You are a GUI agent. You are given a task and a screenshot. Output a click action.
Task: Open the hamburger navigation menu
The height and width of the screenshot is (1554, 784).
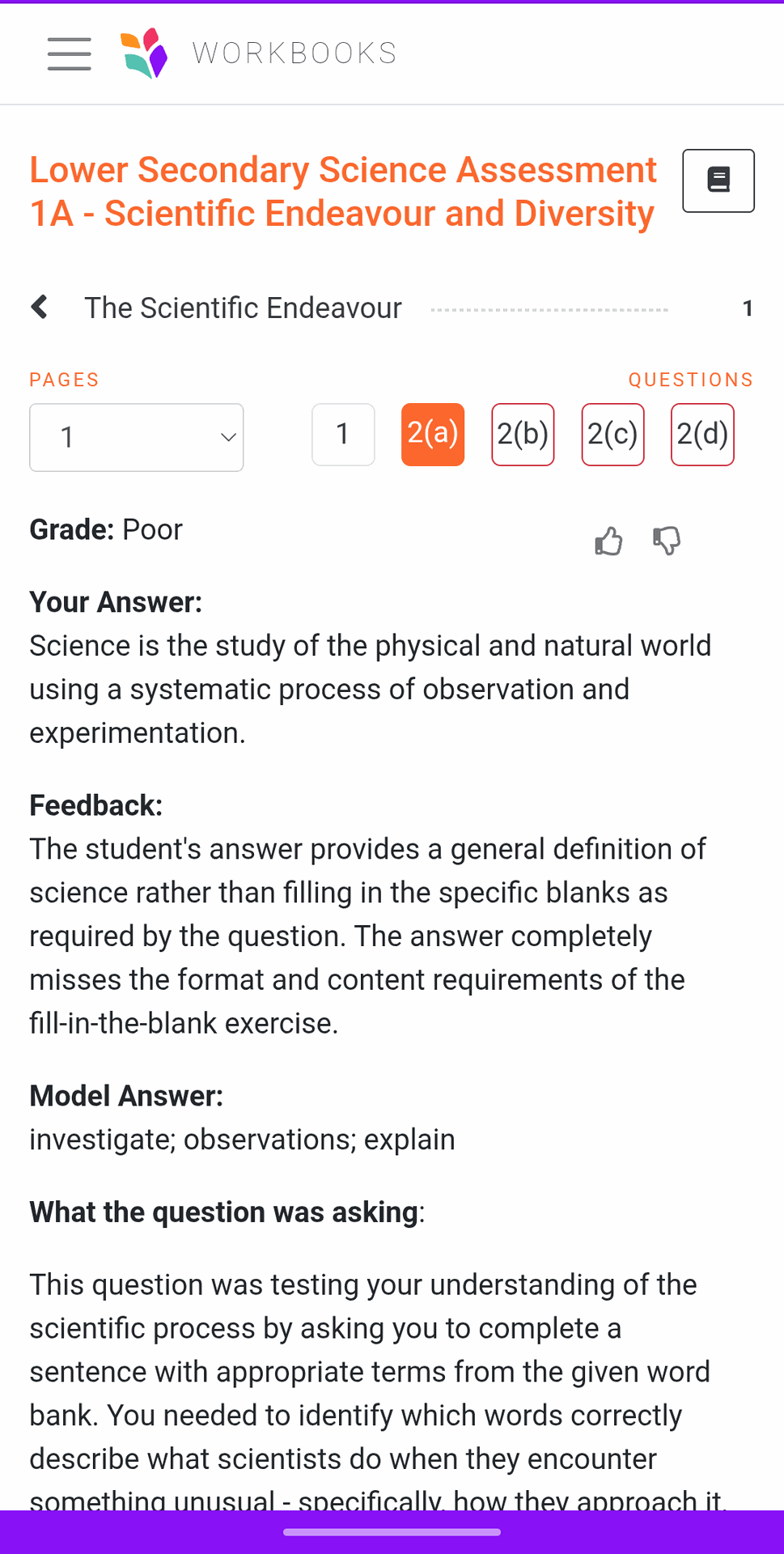point(69,53)
